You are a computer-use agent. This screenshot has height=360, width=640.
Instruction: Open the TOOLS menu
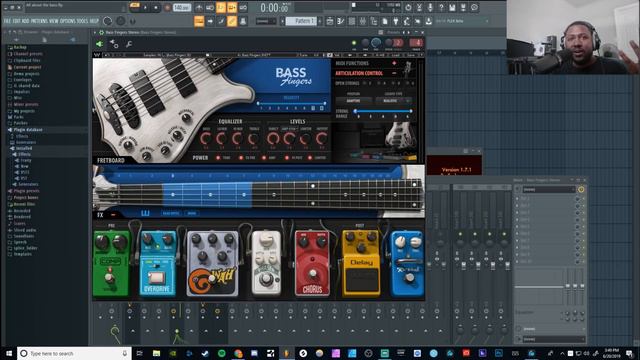82,21
